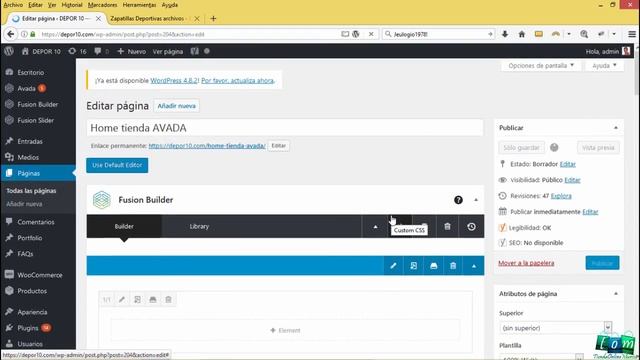Viewport: 640px width, 360px height.
Task: Collapse the blue container with its arrow
Action: pyautogui.click(x=473, y=266)
